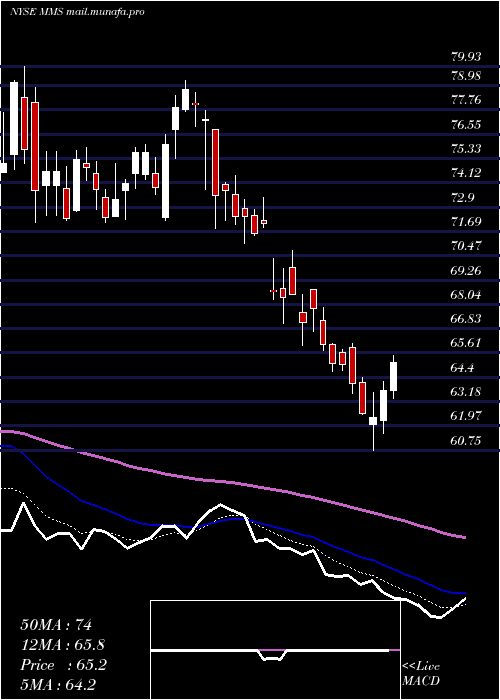500x700 pixels.
Task: Select the 71.69 price level label
Action: click(x=467, y=221)
